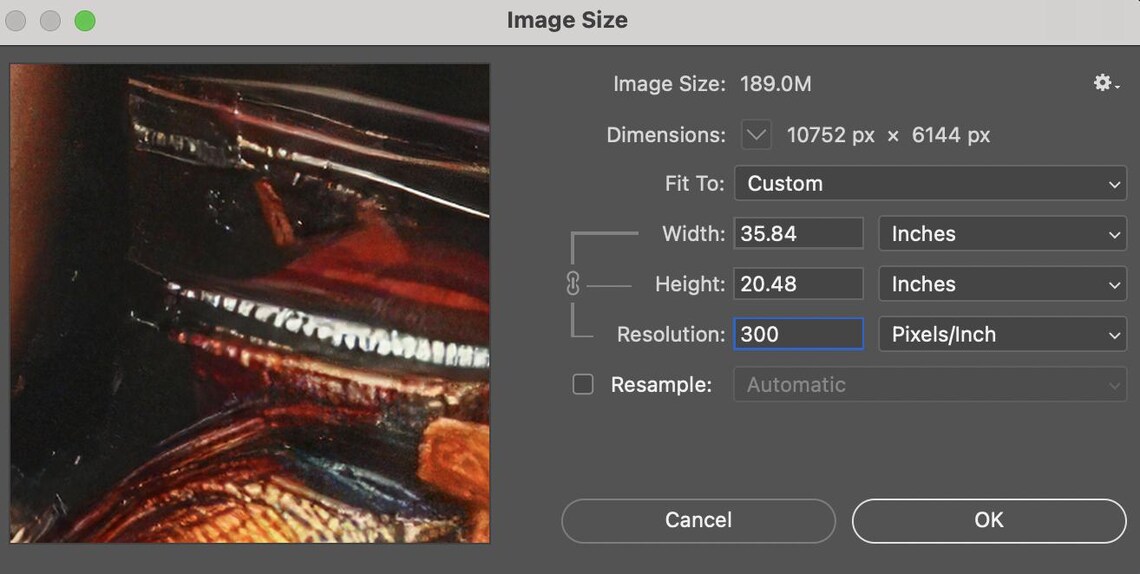Click the image preview thumbnail
This screenshot has width=1140, height=574.
click(x=250, y=303)
